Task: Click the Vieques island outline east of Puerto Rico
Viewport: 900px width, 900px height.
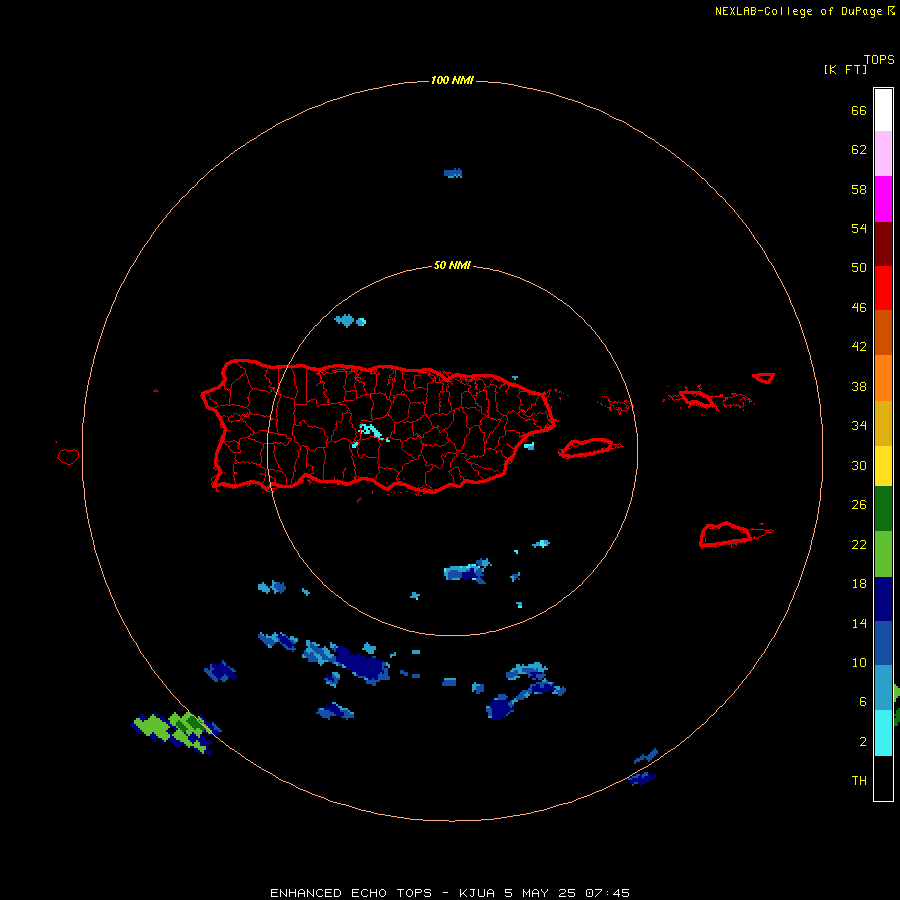Action: coord(589,448)
